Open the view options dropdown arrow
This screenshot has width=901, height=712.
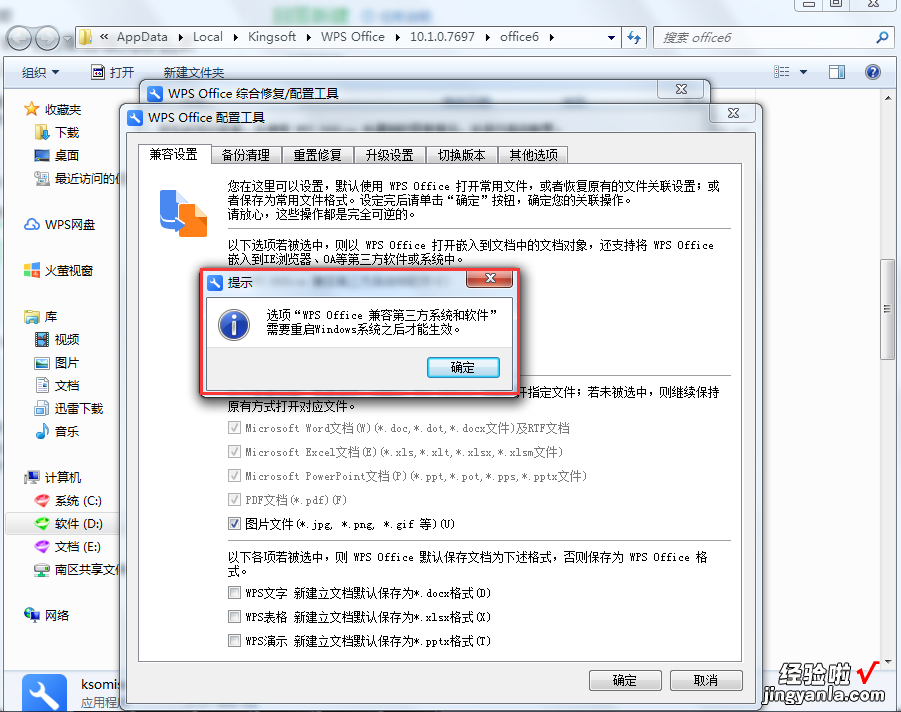point(803,72)
